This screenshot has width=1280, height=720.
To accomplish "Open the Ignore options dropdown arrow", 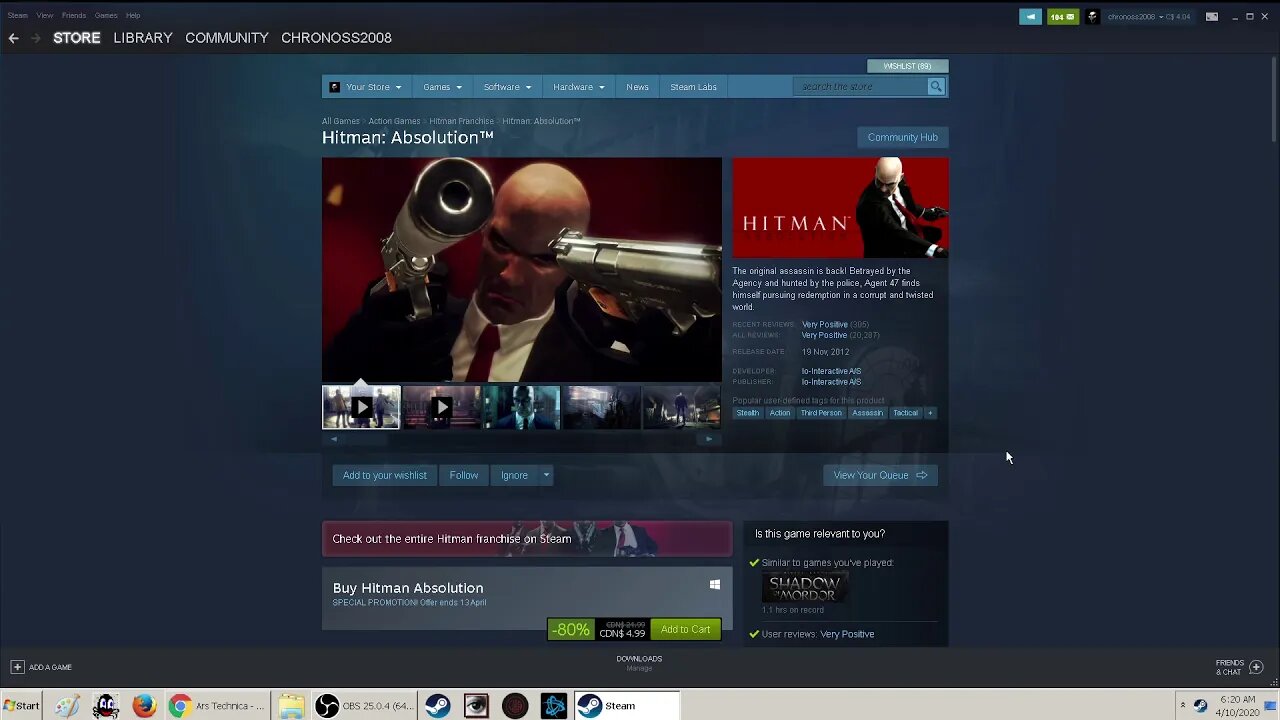I will coord(546,475).
